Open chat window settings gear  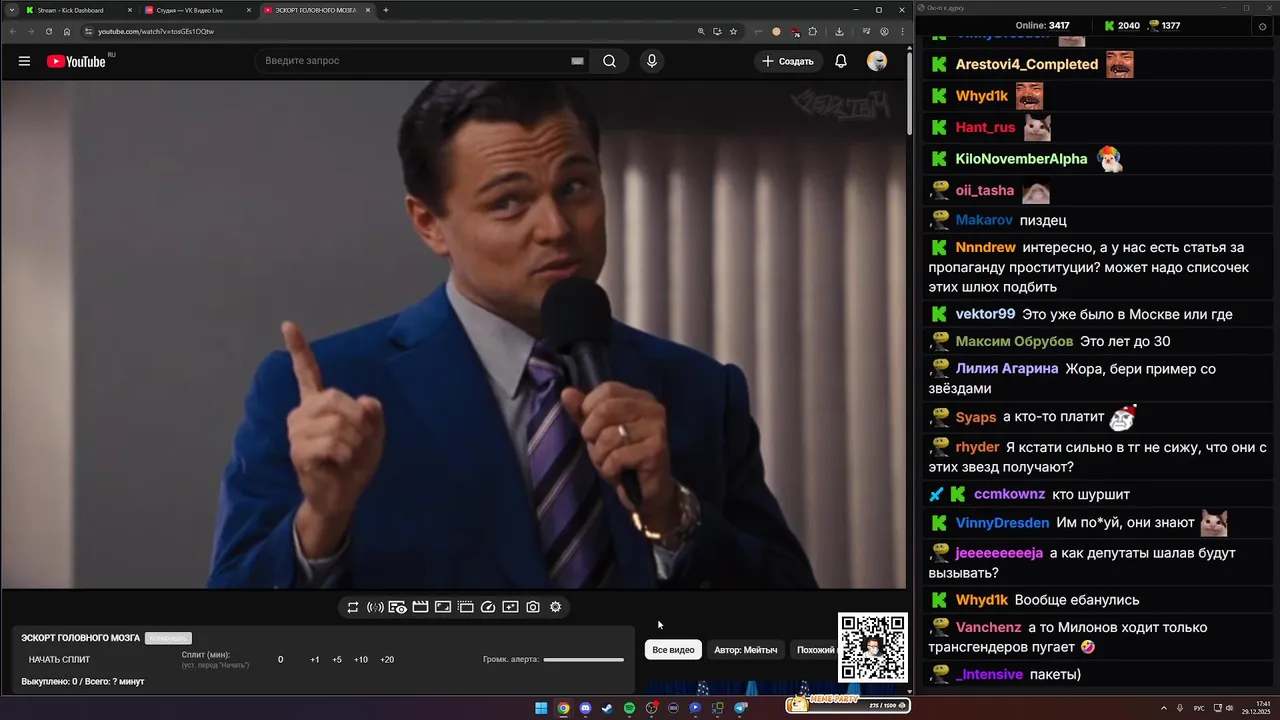[x=1262, y=26]
